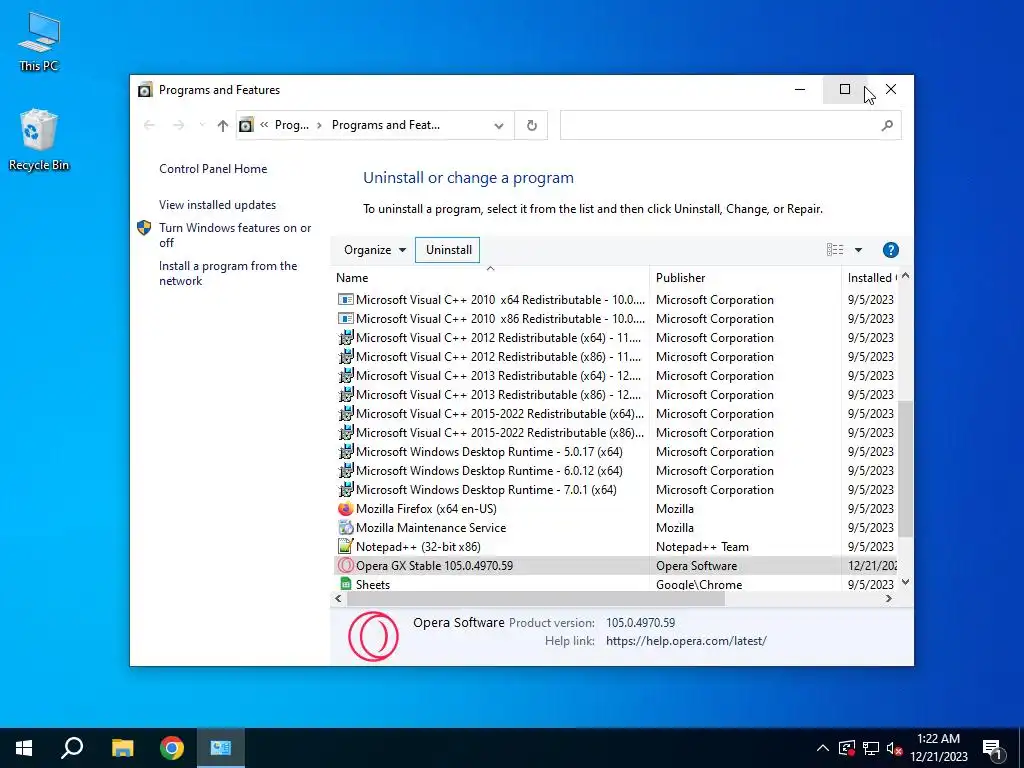The image size is (1024, 768).
Task: Click the chevron after Prog... breadcrumb
Action: point(319,125)
